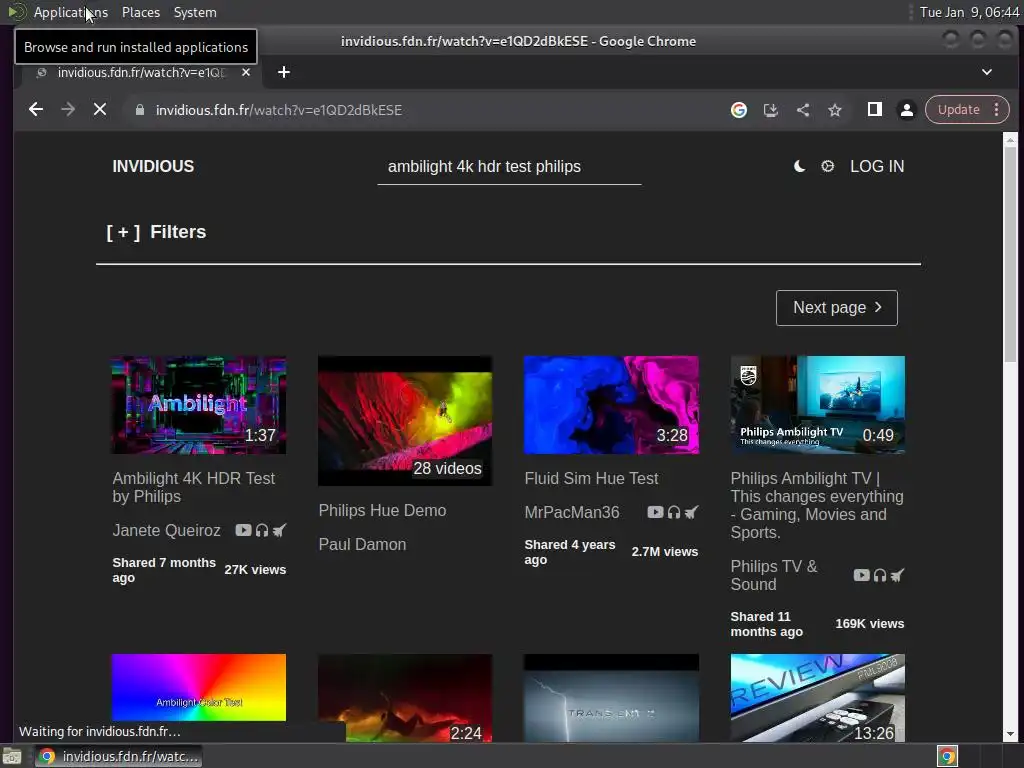Bookmark this page with star icon
This screenshot has width=1024, height=768.
point(835,110)
